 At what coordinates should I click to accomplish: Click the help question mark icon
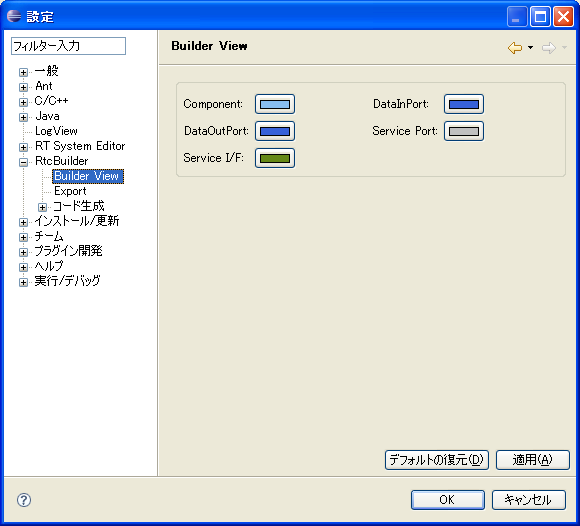24,500
